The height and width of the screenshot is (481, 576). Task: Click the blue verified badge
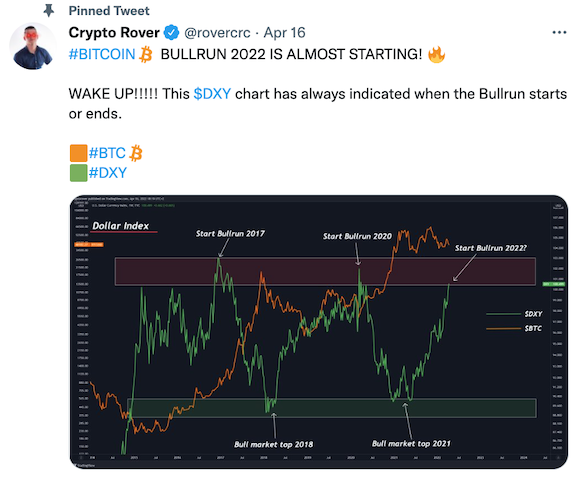click(171, 33)
